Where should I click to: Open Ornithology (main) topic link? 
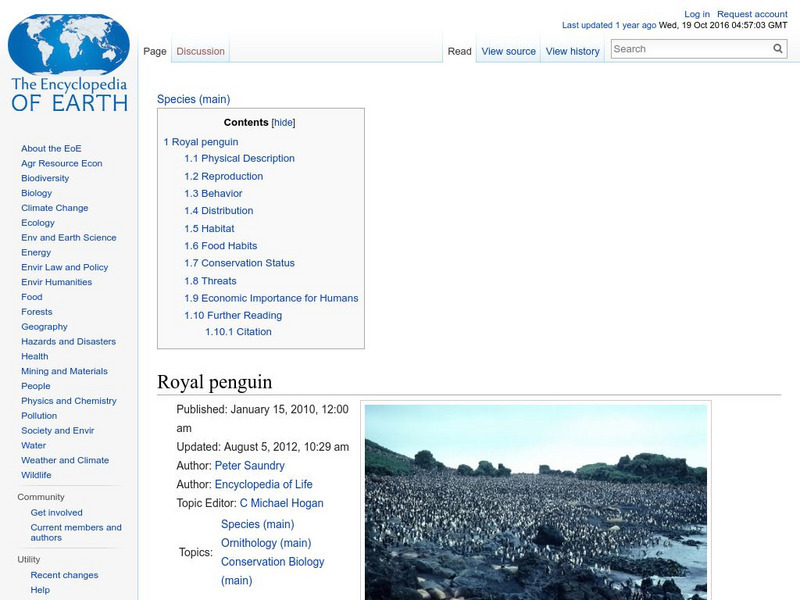point(266,543)
